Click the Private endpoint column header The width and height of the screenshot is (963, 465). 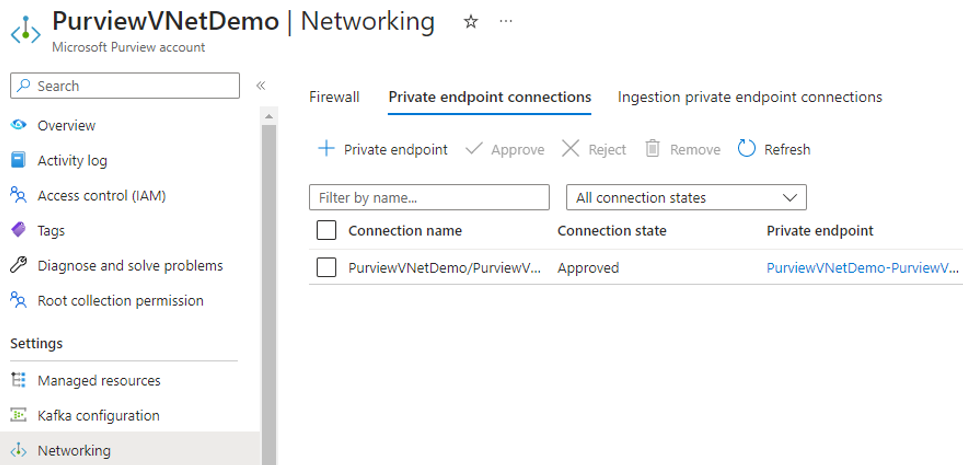pos(819,230)
